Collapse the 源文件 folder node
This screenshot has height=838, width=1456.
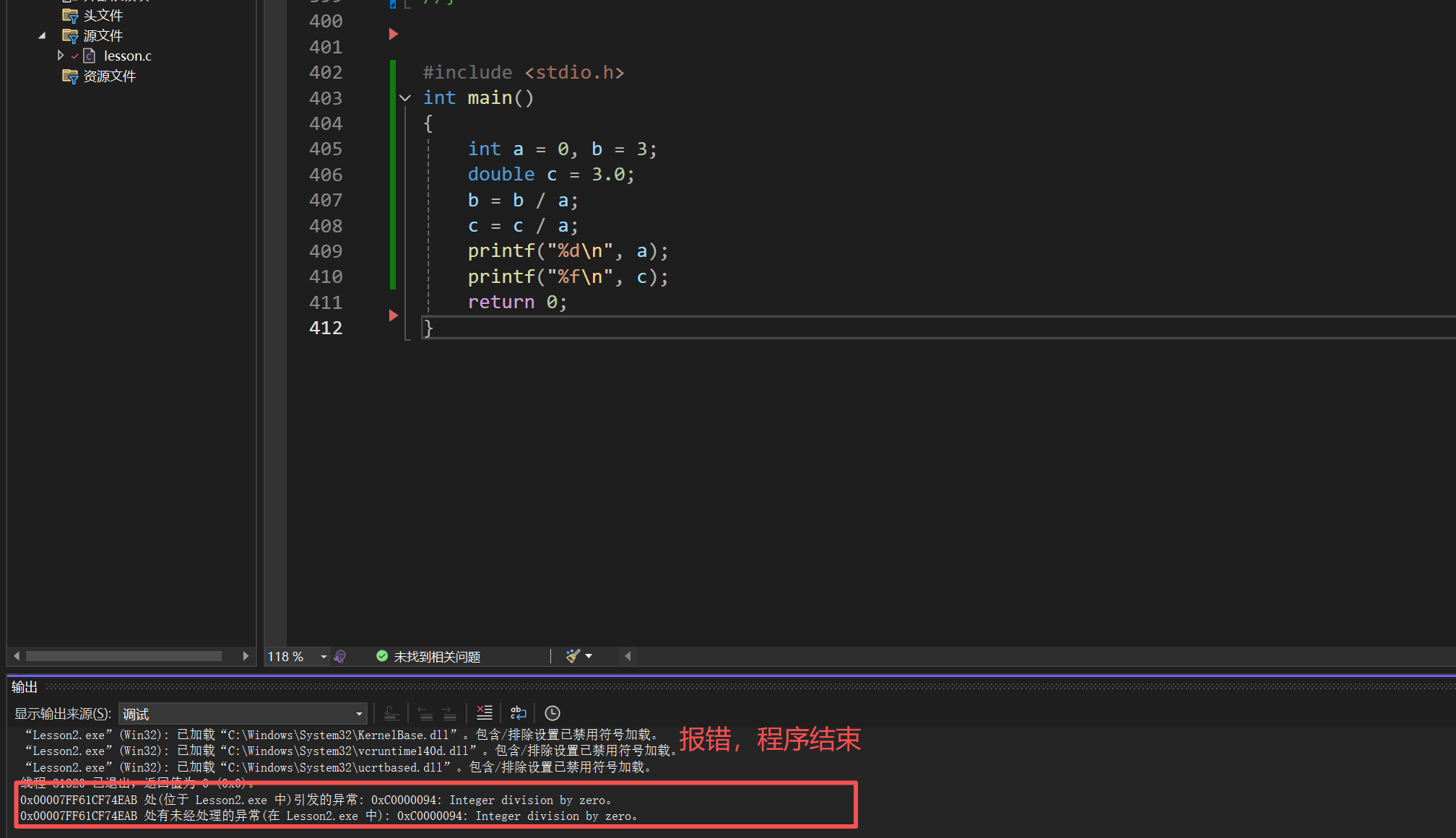pos(42,35)
